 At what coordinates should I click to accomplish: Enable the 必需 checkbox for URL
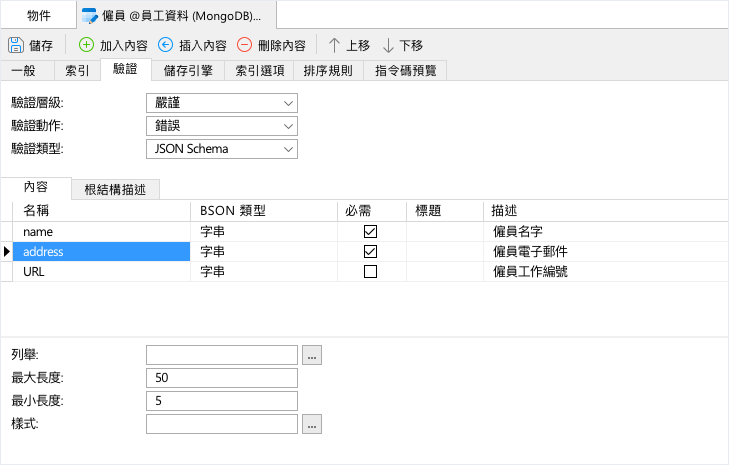click(x=370, y=272)
